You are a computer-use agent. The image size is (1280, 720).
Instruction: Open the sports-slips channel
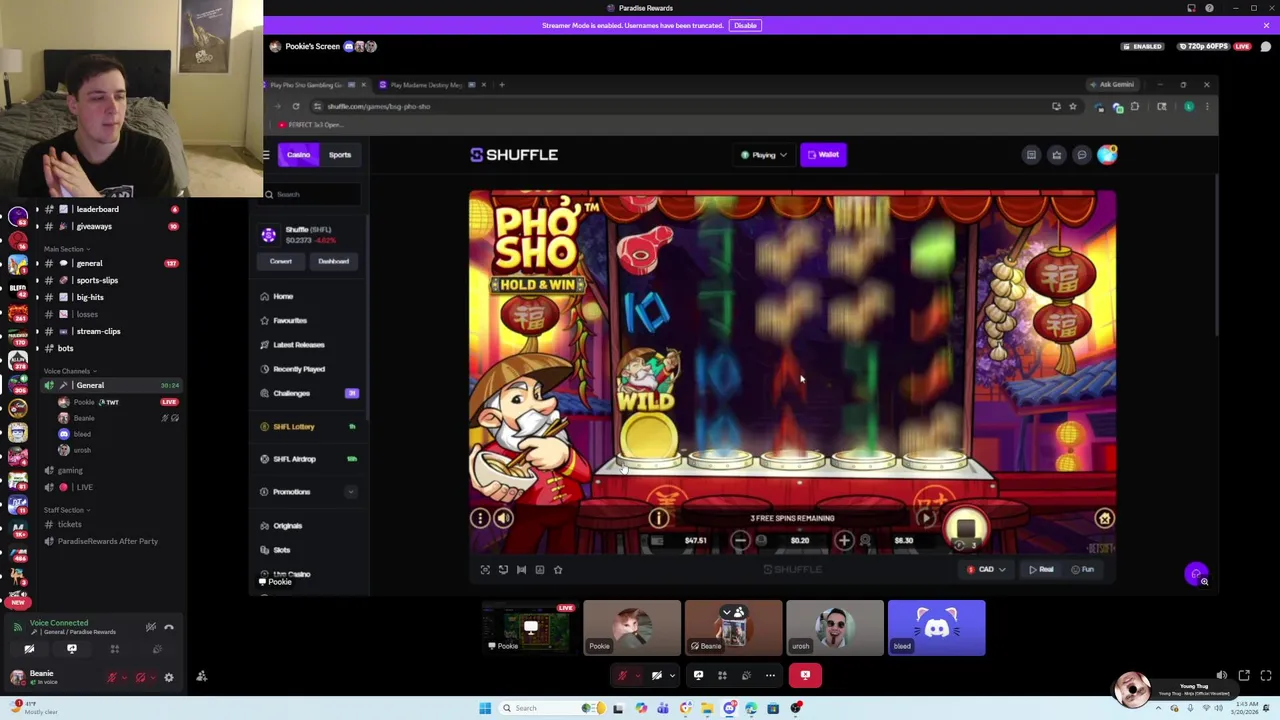tap(97, 280)
